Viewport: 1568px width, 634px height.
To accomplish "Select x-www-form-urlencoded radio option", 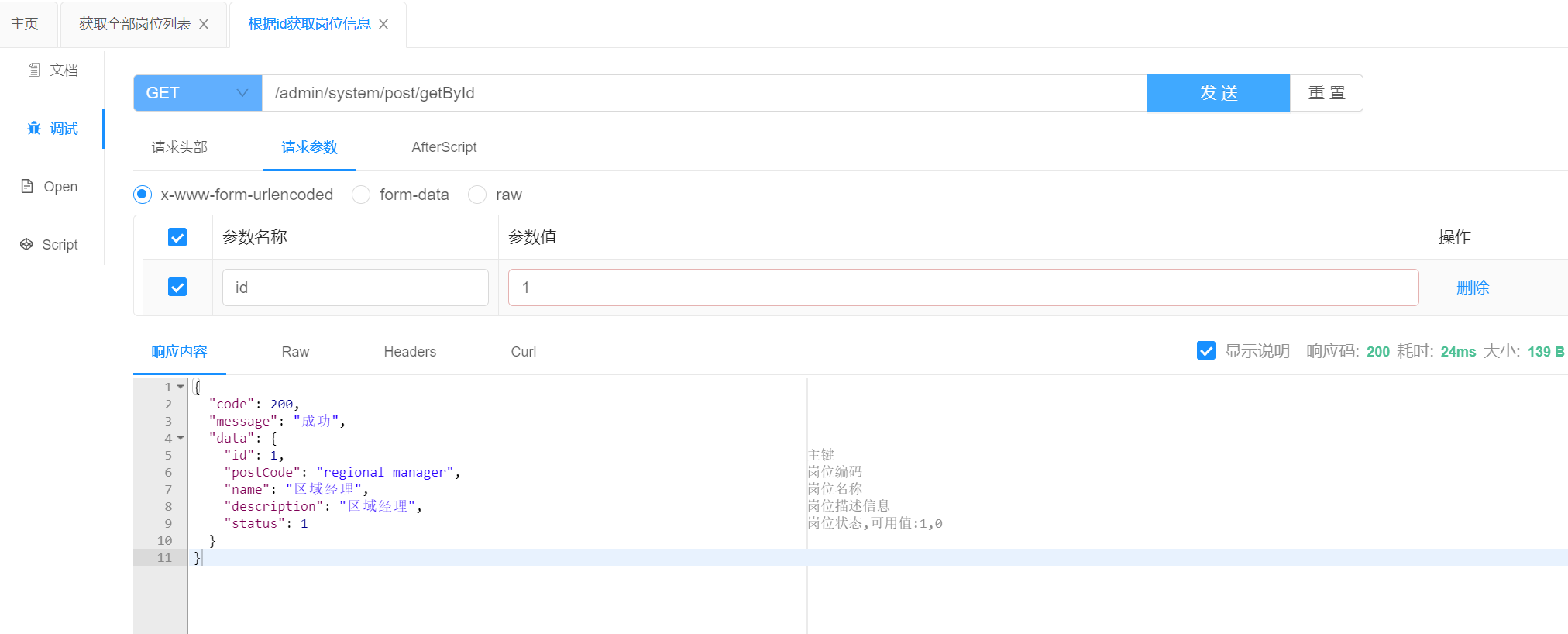I will [x=143, y=195].
